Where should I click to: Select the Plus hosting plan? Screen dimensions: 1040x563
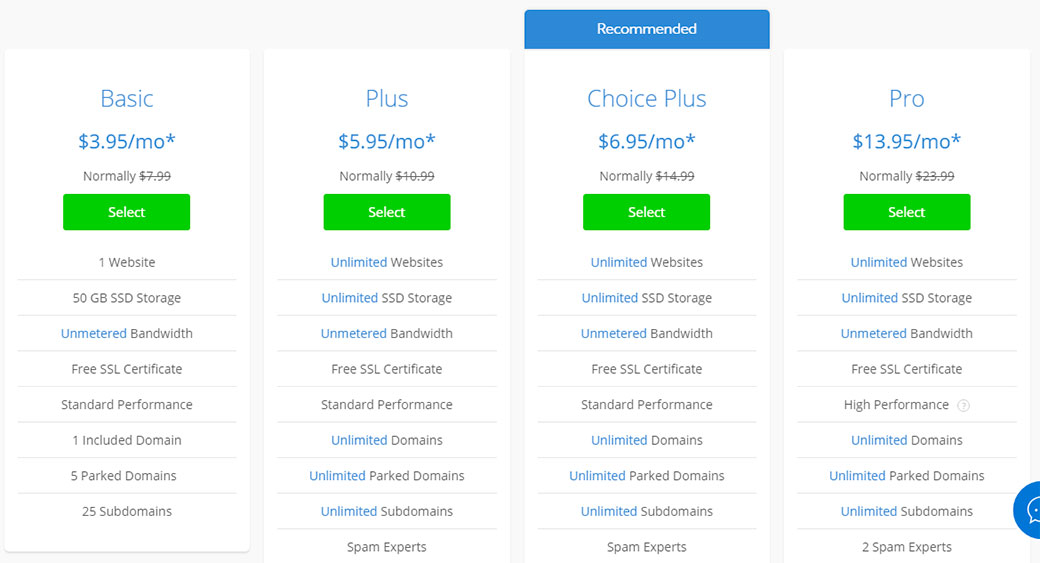click(386, 212)
